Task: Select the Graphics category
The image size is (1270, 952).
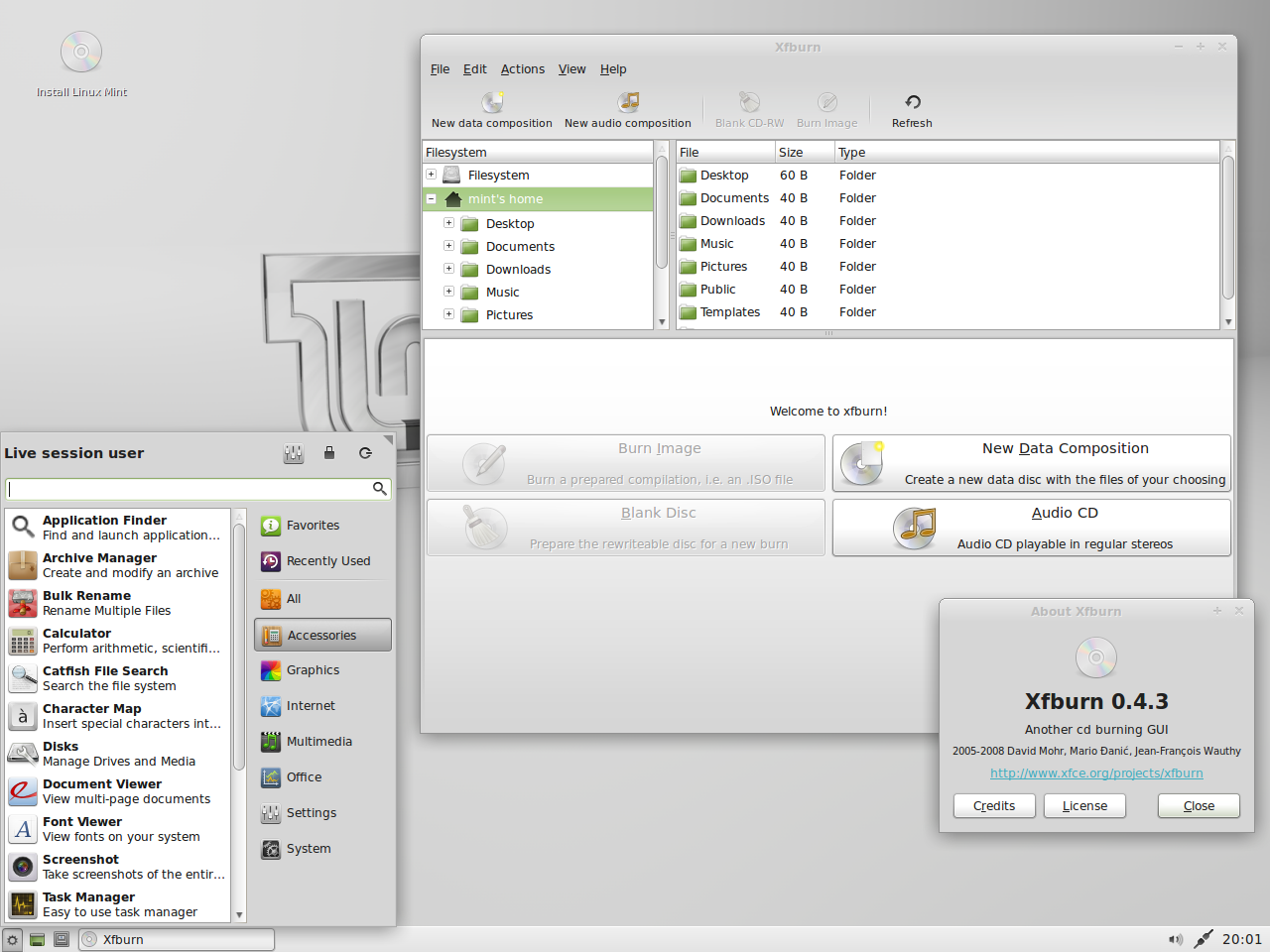Action: point(322,670)
